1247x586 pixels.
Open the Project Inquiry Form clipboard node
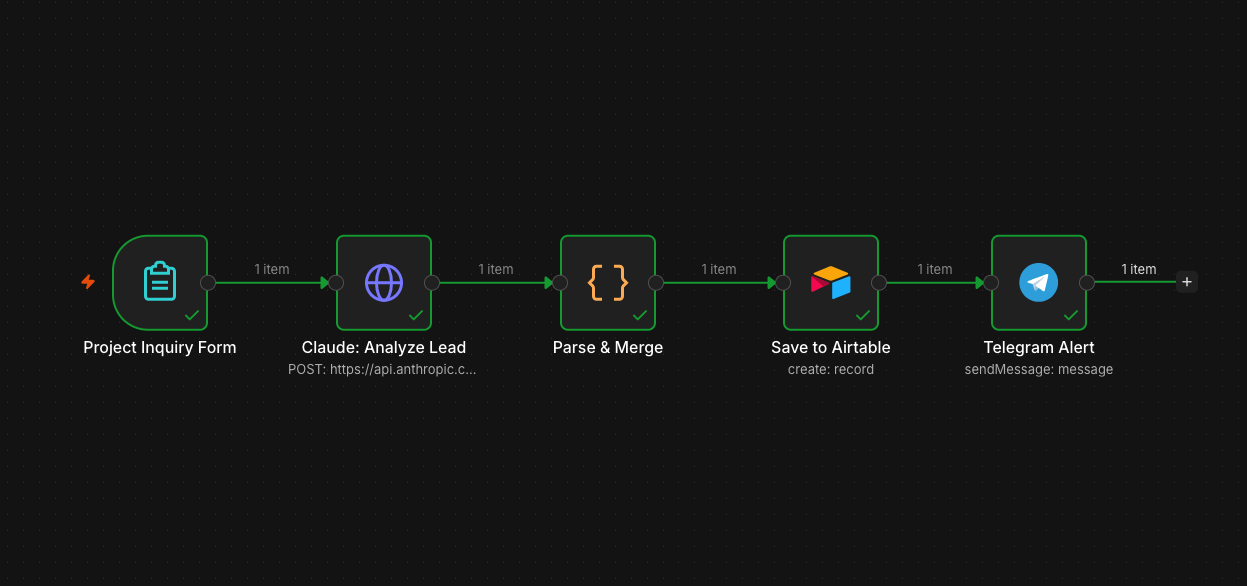160,282
